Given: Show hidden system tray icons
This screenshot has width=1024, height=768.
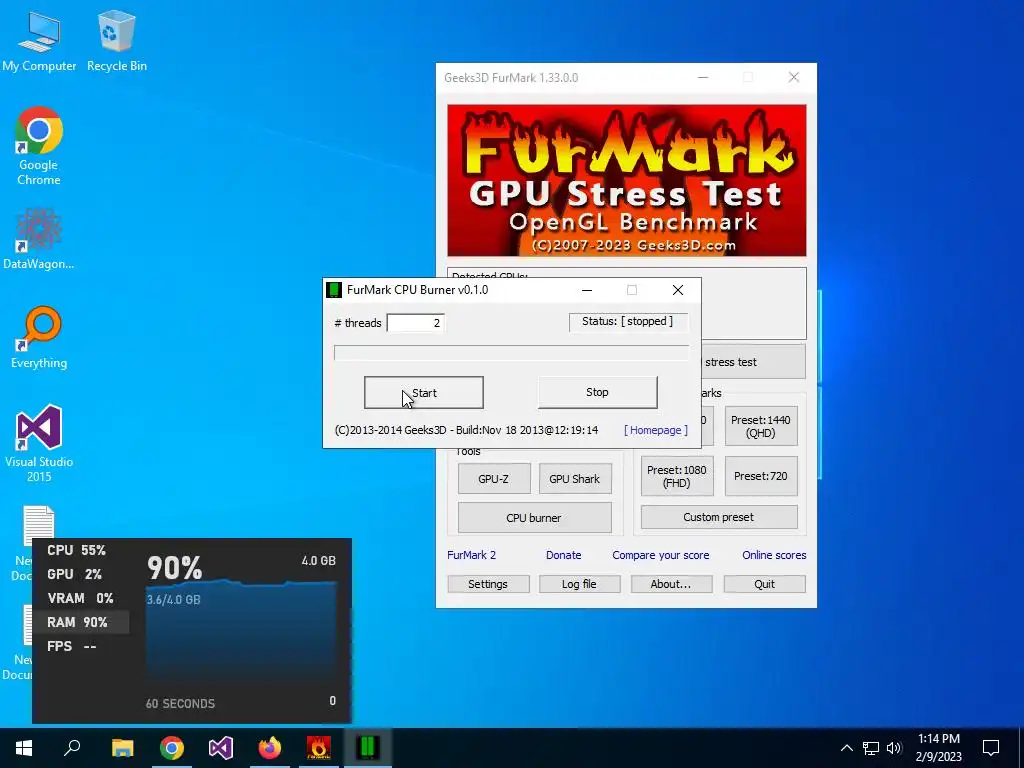Looking at the screenshot, I should (x=846, y=748).
